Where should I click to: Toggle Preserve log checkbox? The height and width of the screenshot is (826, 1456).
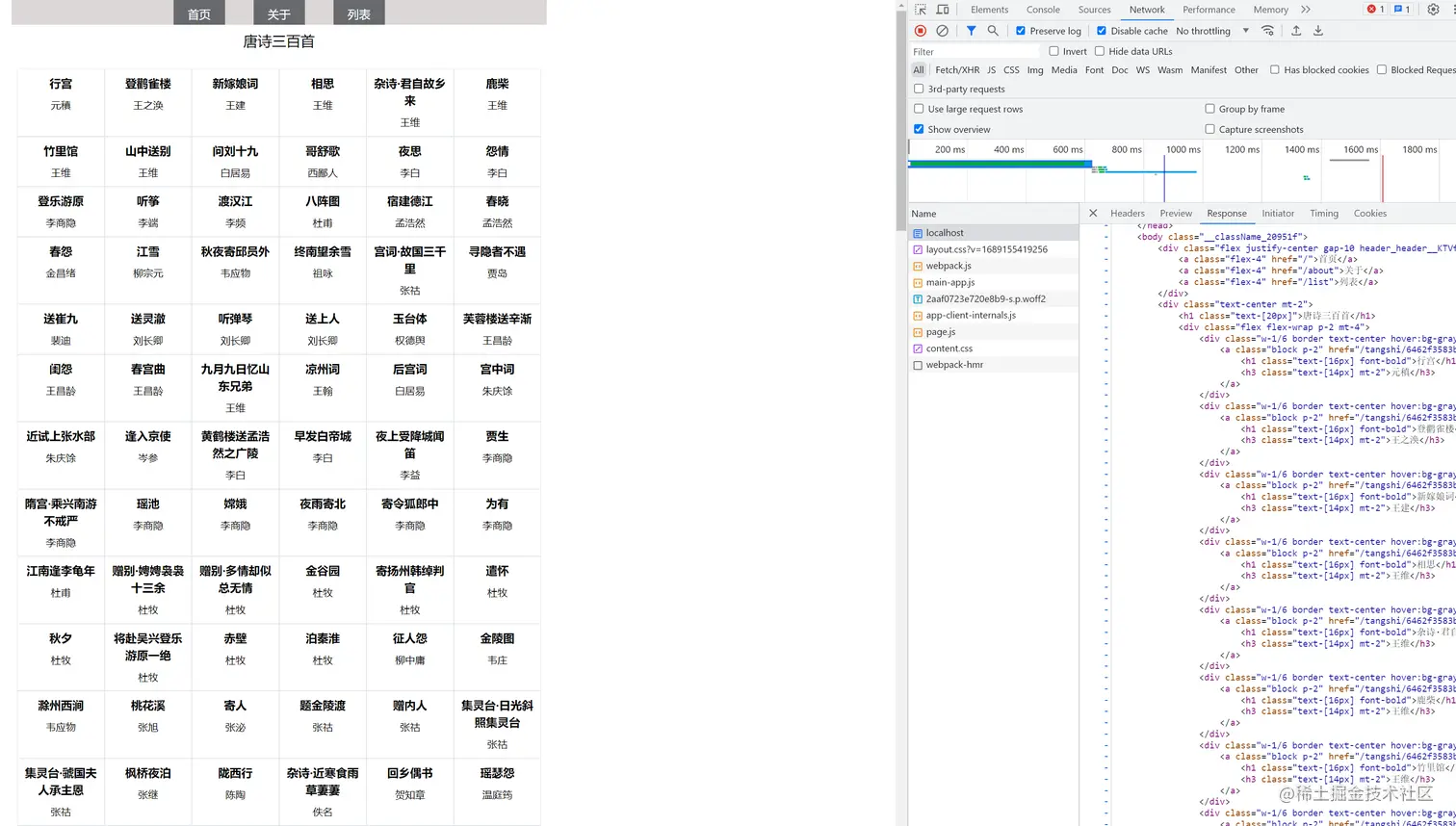(1021, 31)
